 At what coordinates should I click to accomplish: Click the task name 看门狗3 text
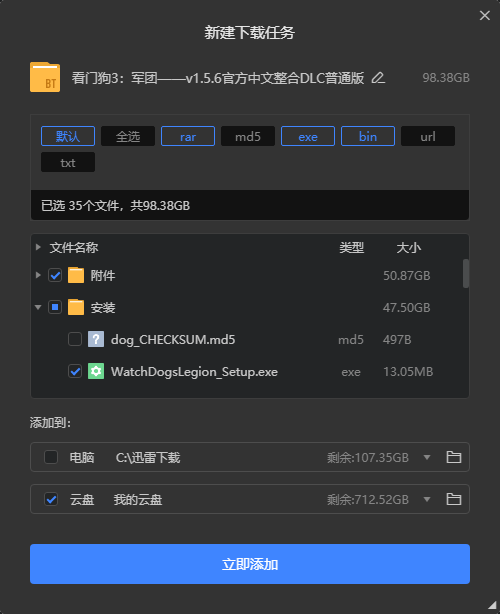click(218, 78)
